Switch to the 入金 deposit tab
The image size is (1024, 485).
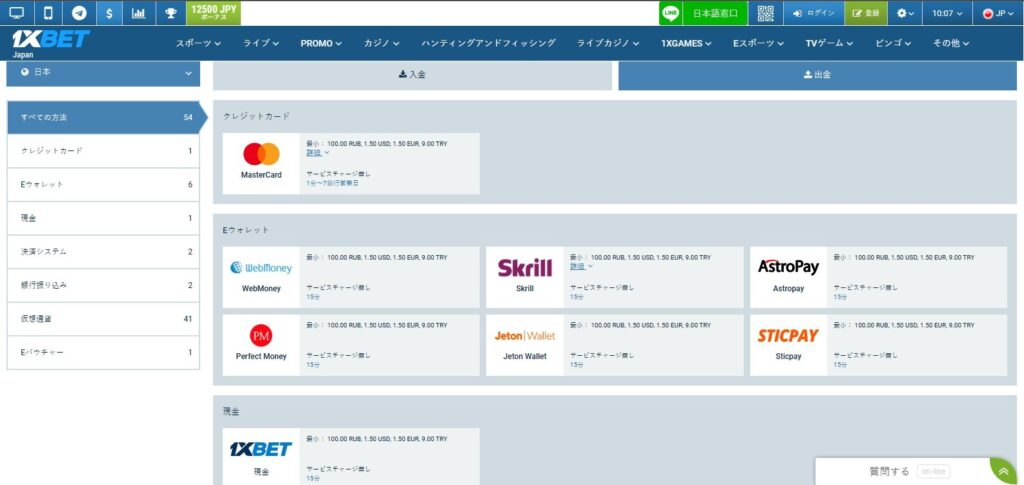point(412,75)
